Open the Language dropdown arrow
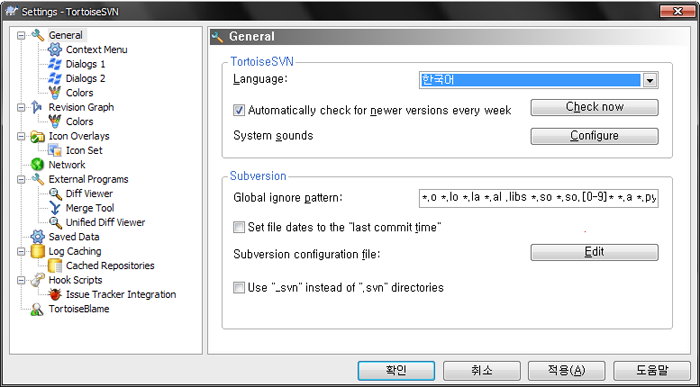 [650, 80]
